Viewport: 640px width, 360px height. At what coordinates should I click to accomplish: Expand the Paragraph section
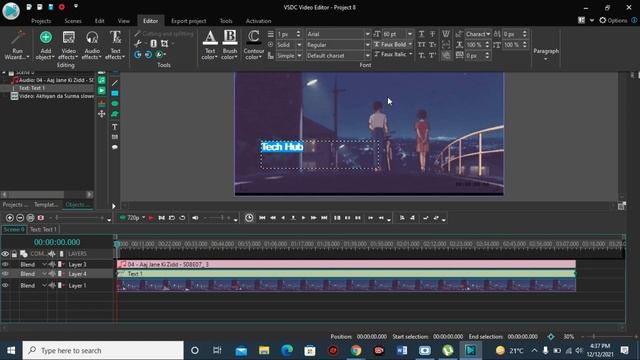pyautogui.click(x=546, y=53)
